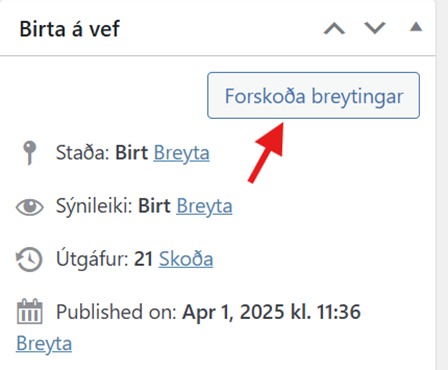Collapse the Birta á vef panel with triangle
The image size is (448, 370).
click(416, 27)
